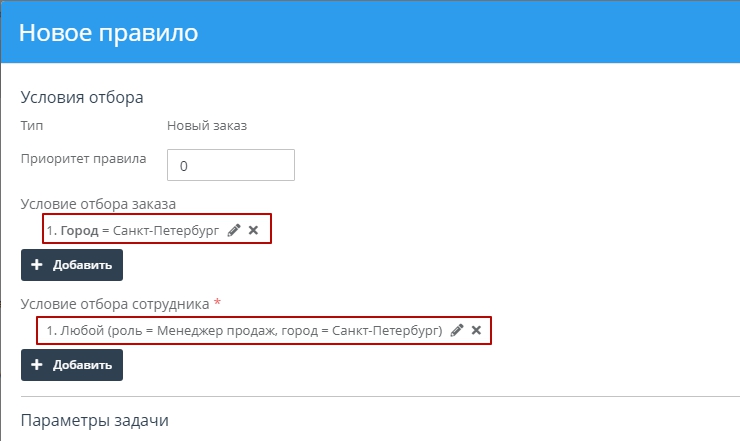Edit the Город = Санкт-Петербург condition pencil
740x441 pixels.
click(234, 230)
